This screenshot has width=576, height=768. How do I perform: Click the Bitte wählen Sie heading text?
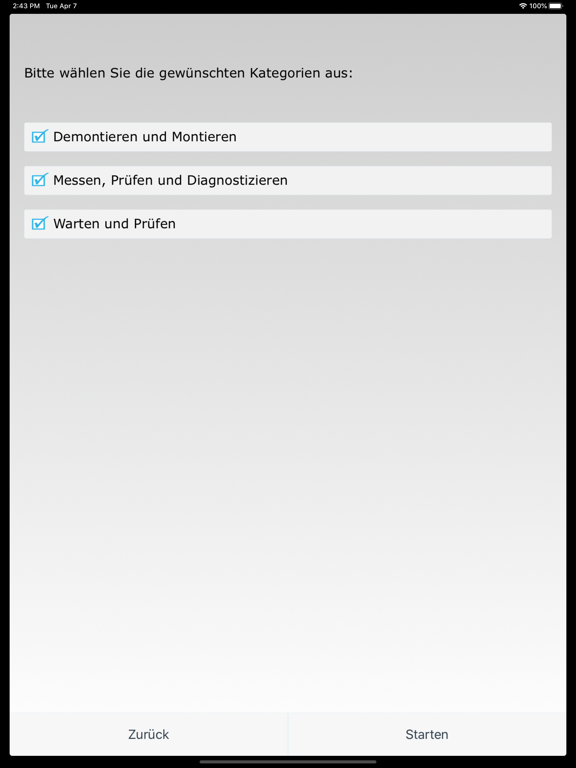pos(188,73)
